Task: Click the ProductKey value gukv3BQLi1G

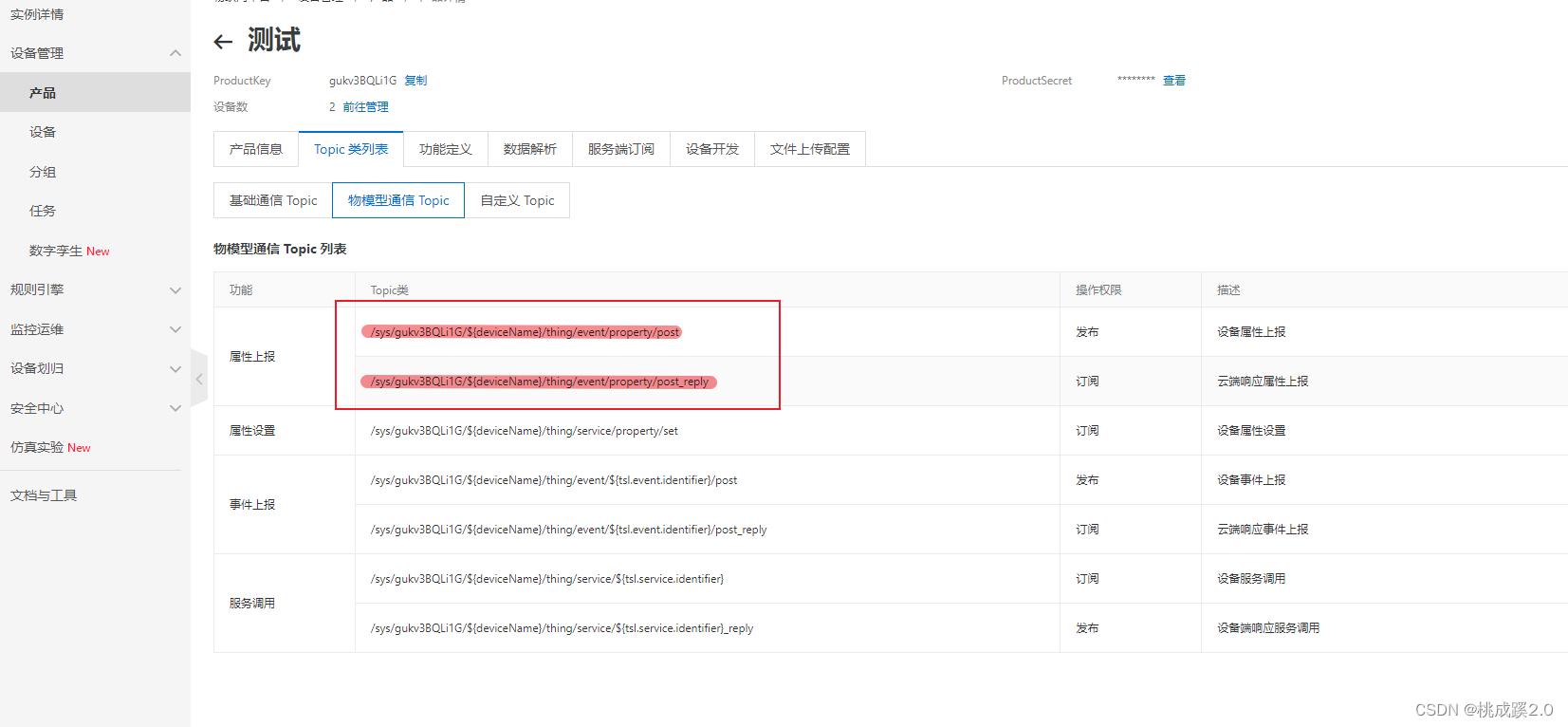Action: [x=362, y=81]
